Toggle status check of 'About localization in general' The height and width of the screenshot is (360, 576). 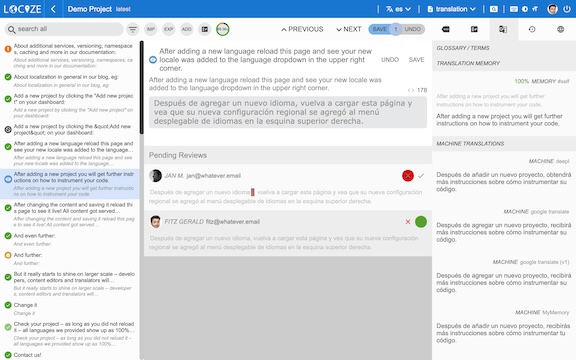(8, 77)
